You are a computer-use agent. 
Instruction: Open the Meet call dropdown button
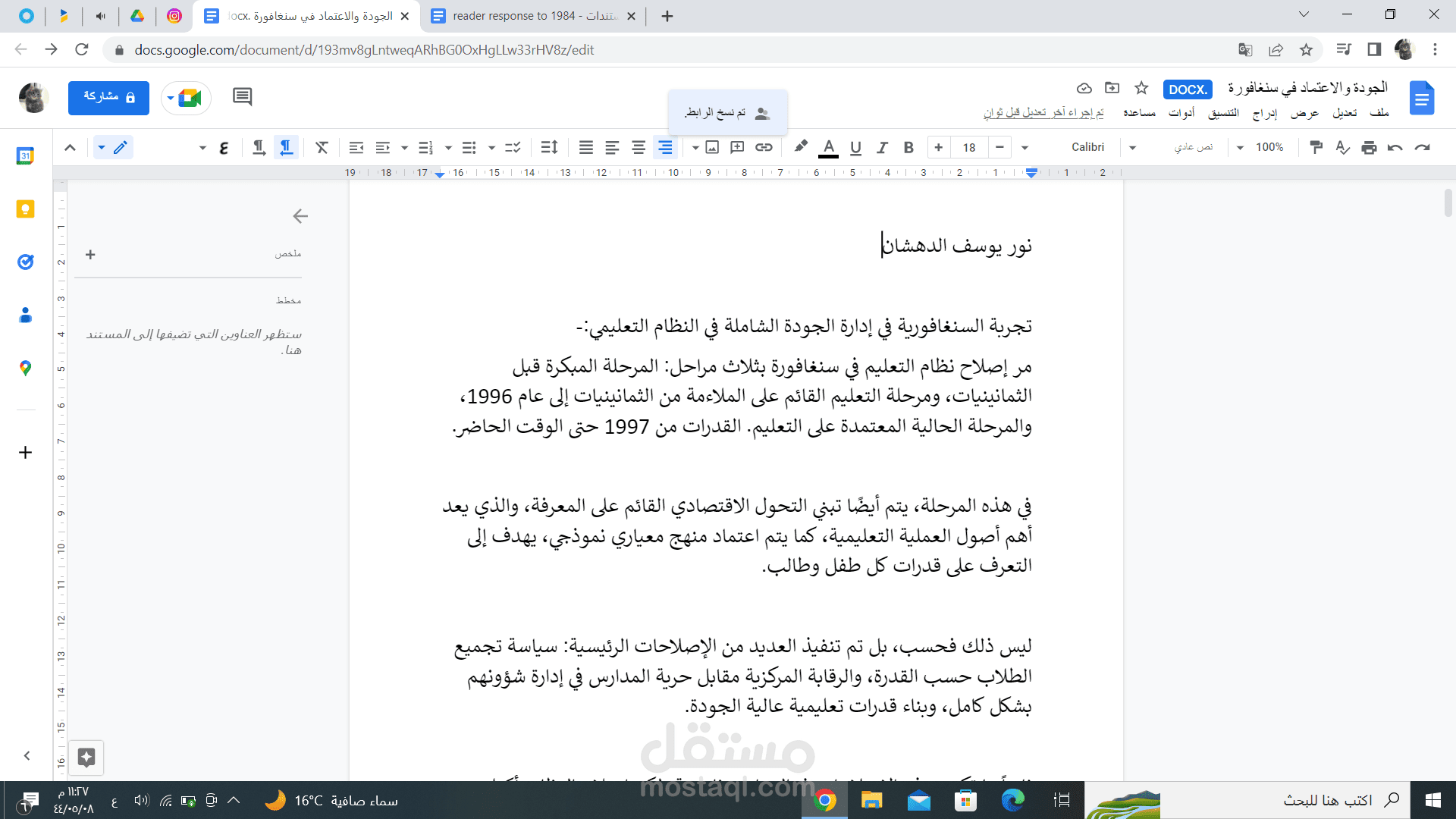click(186, 98)
